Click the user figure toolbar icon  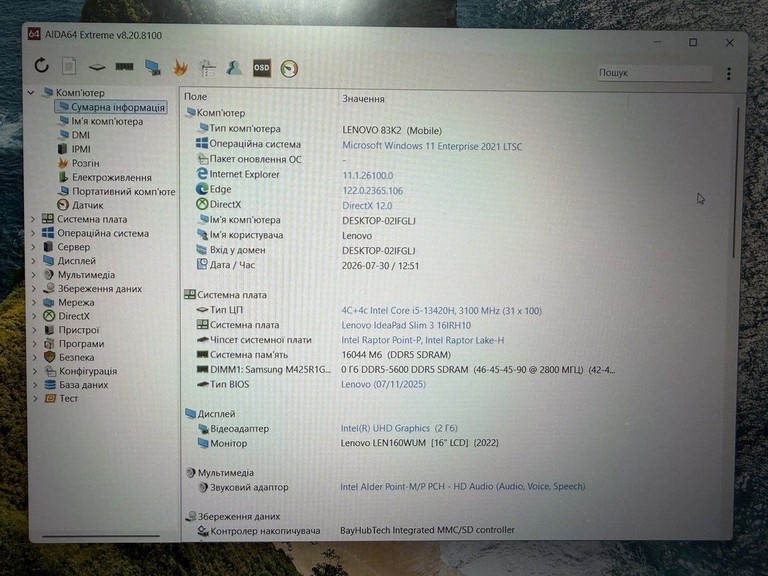coord(234,68)
